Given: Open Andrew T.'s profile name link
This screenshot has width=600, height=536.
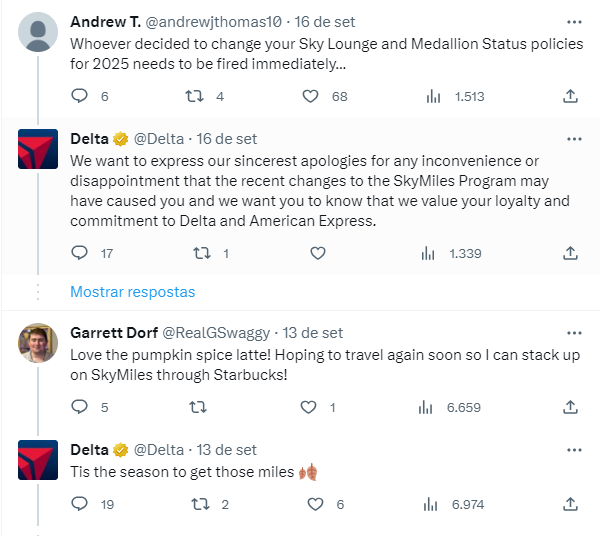Looking at the screenshot, I should [106, 21].
